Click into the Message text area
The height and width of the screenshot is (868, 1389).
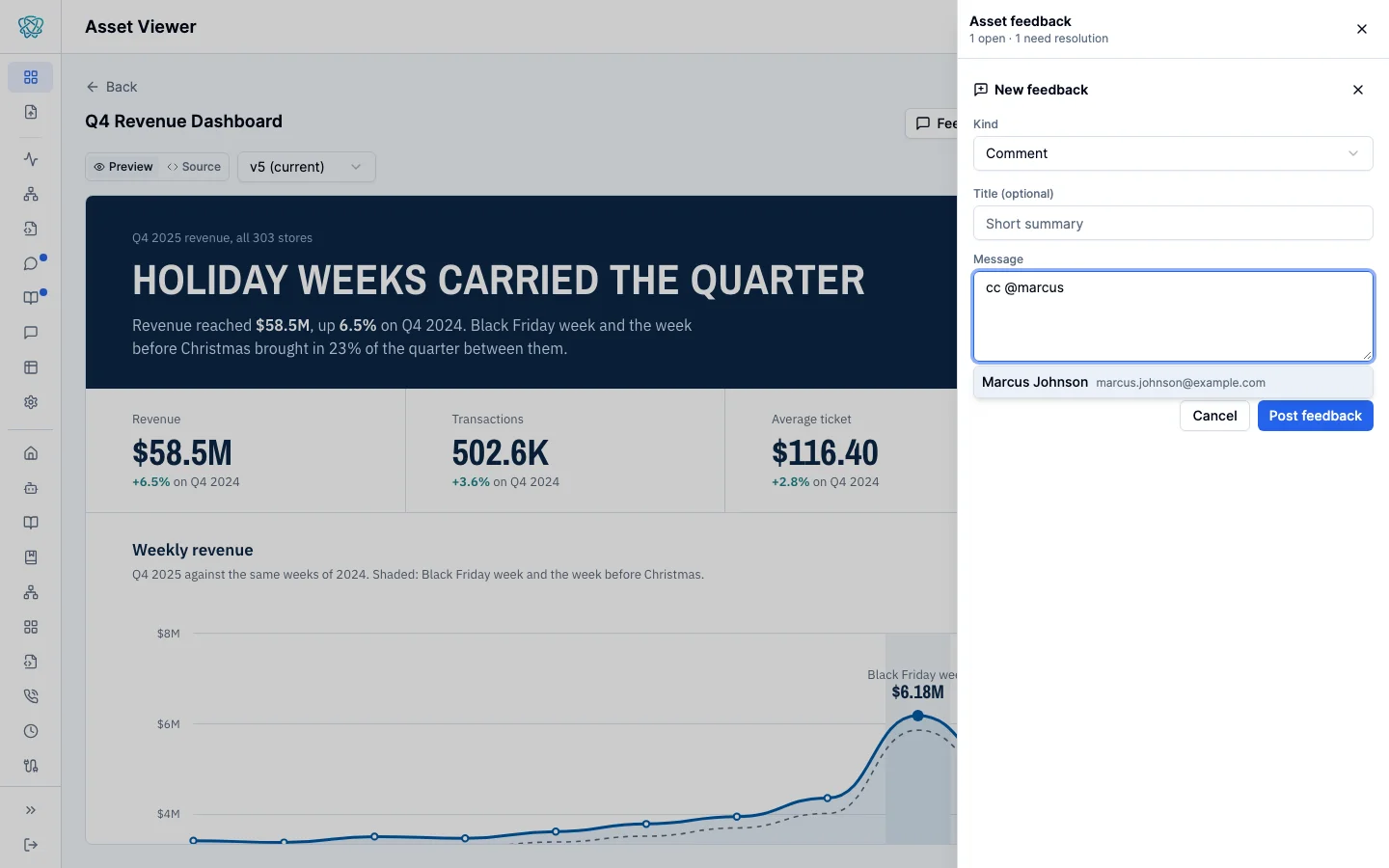(x=1173, y=316)
